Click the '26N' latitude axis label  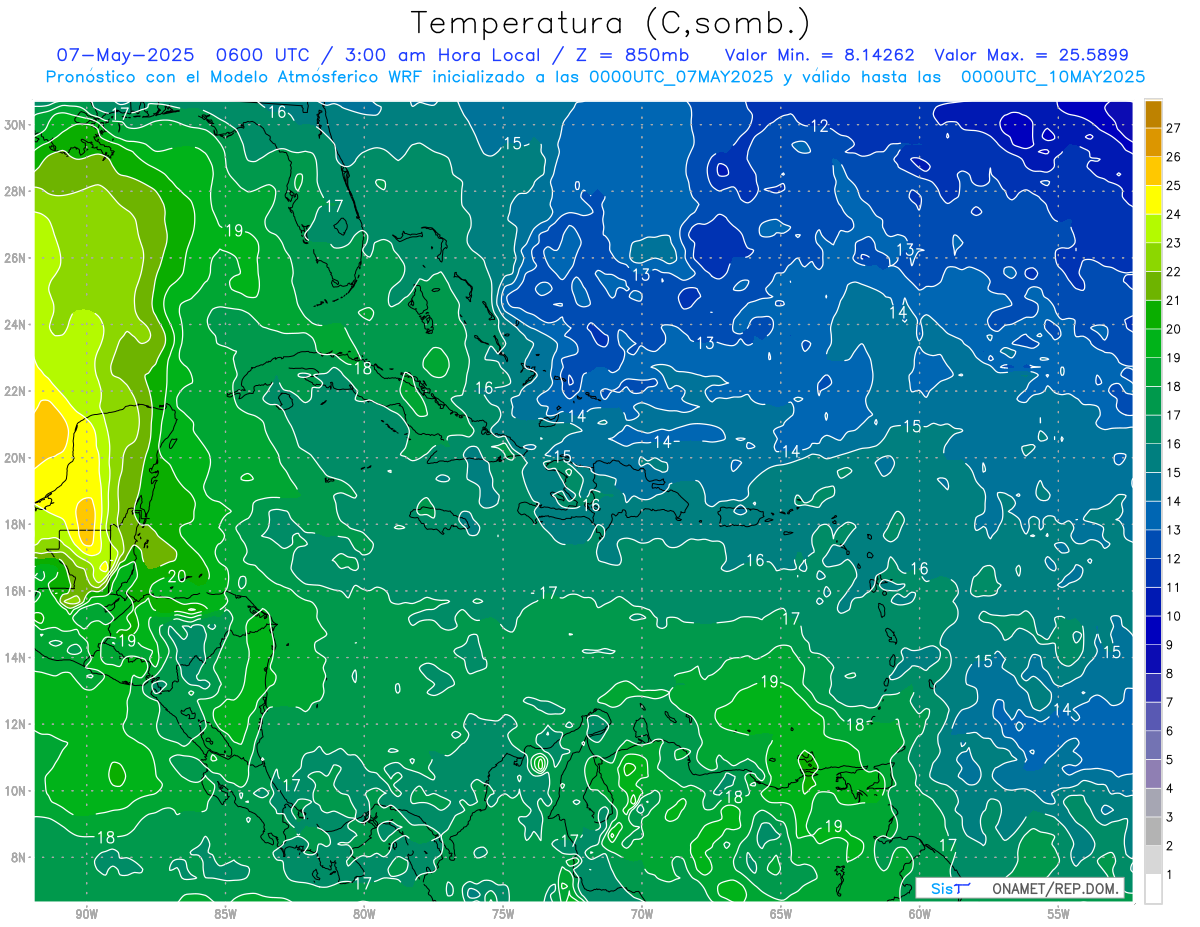(x=14, y=258)
